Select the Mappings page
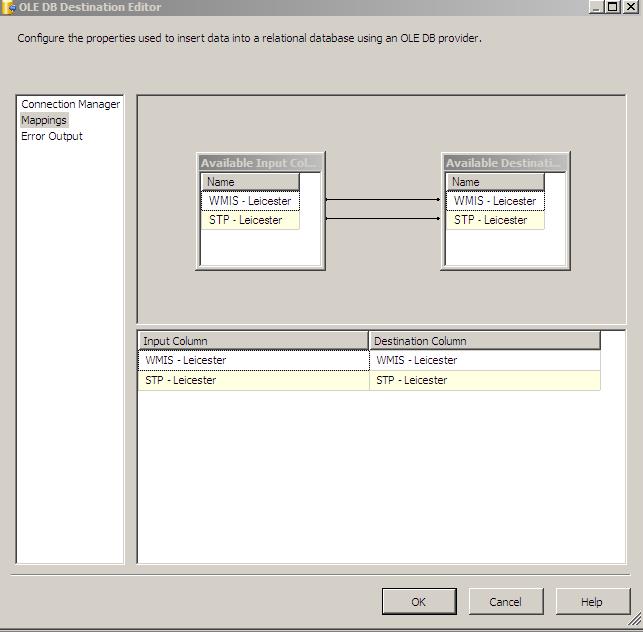This screenshot has width=643, height=632. click(44, 120)
